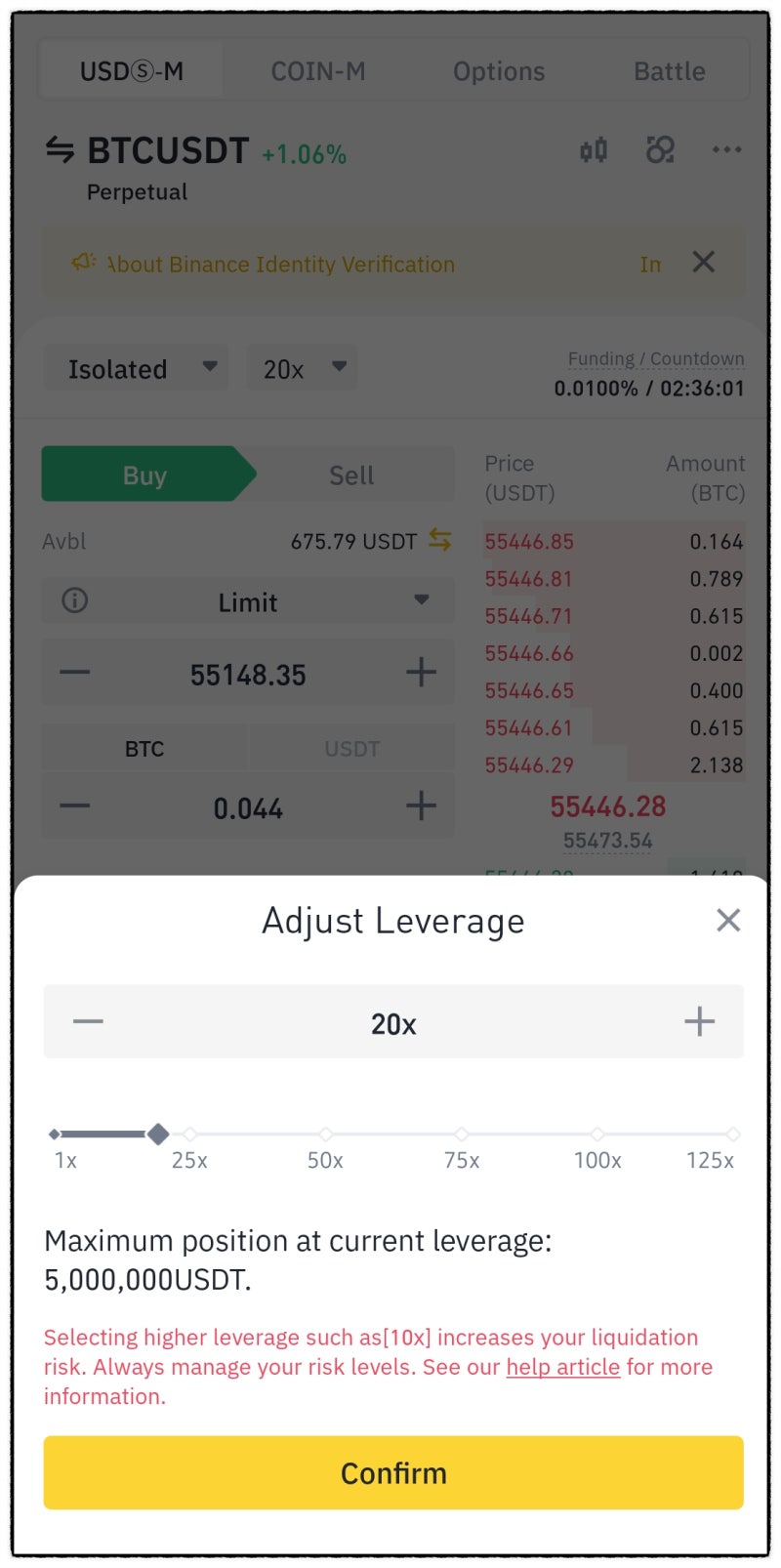The width and height of the screenshot is (781, 1568).
Task: Switch to the COIN-M tab
Action: coord(317,71)
